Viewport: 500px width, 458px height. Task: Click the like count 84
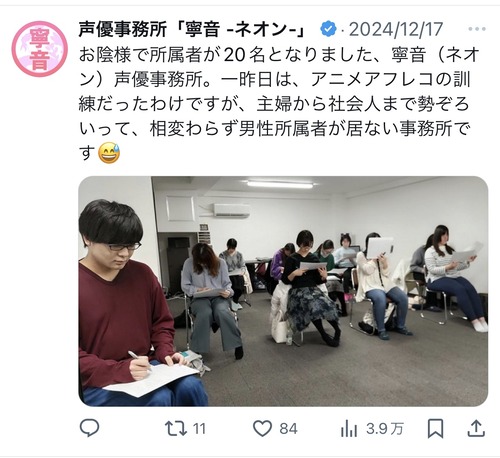[x=288, y=429]
